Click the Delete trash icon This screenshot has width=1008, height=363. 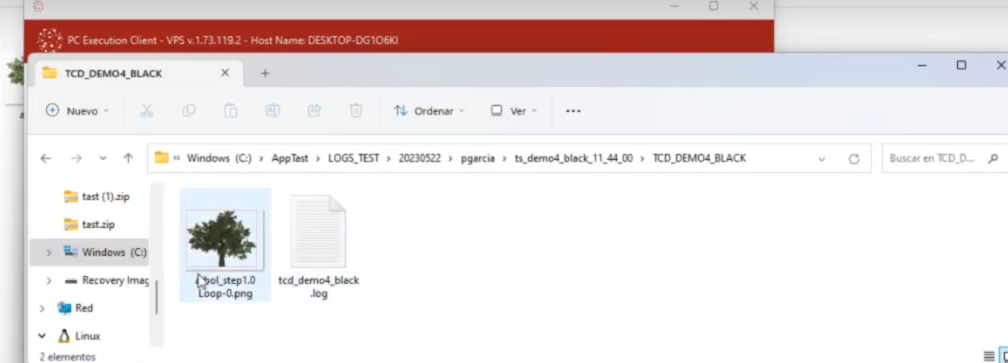click(x=356, y=111)
